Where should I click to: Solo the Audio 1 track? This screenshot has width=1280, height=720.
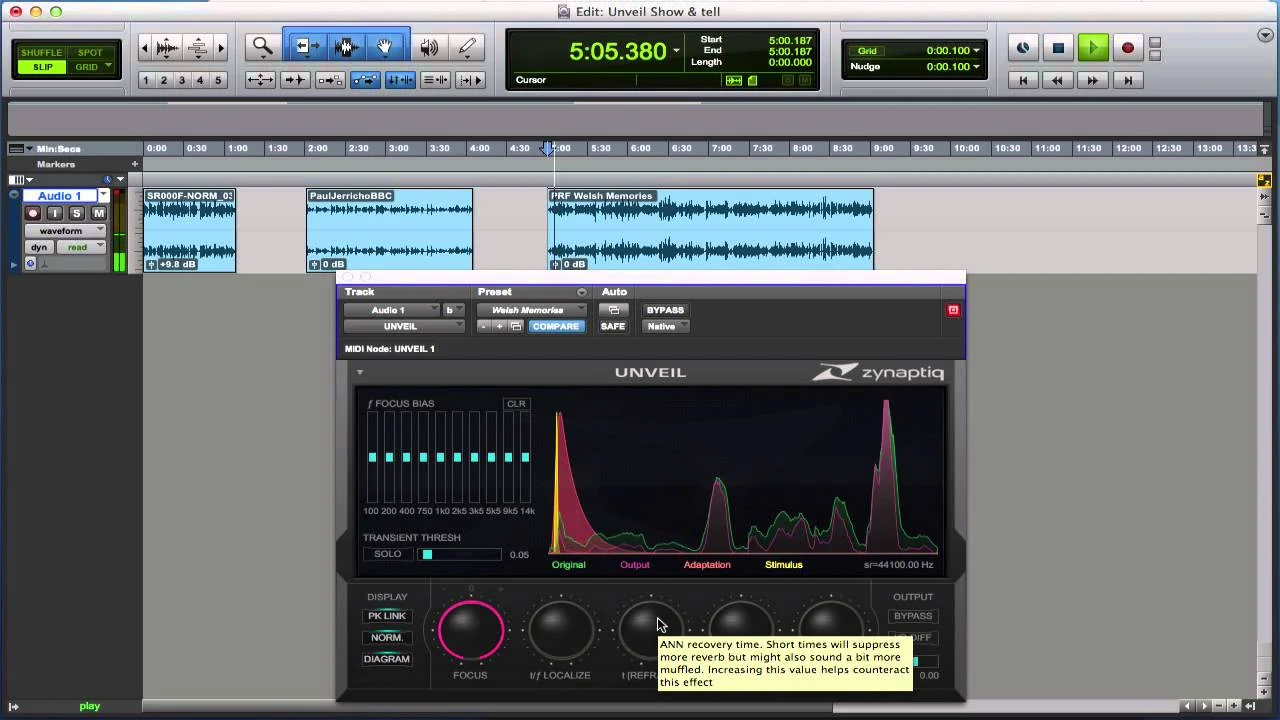pos(77,212)
